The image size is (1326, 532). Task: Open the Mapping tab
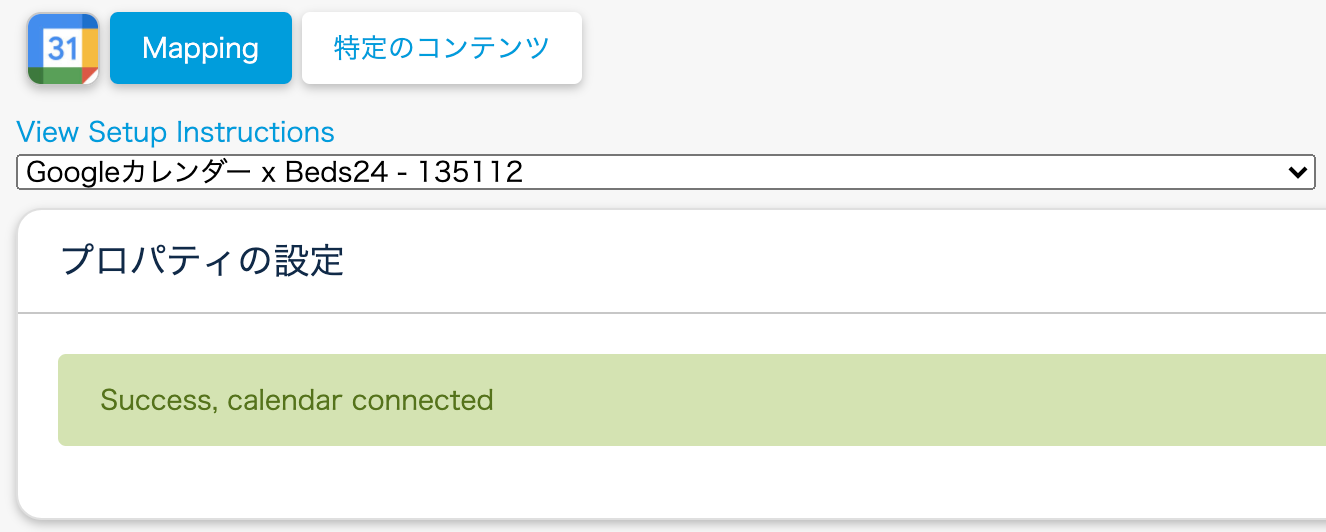(200, 48)
